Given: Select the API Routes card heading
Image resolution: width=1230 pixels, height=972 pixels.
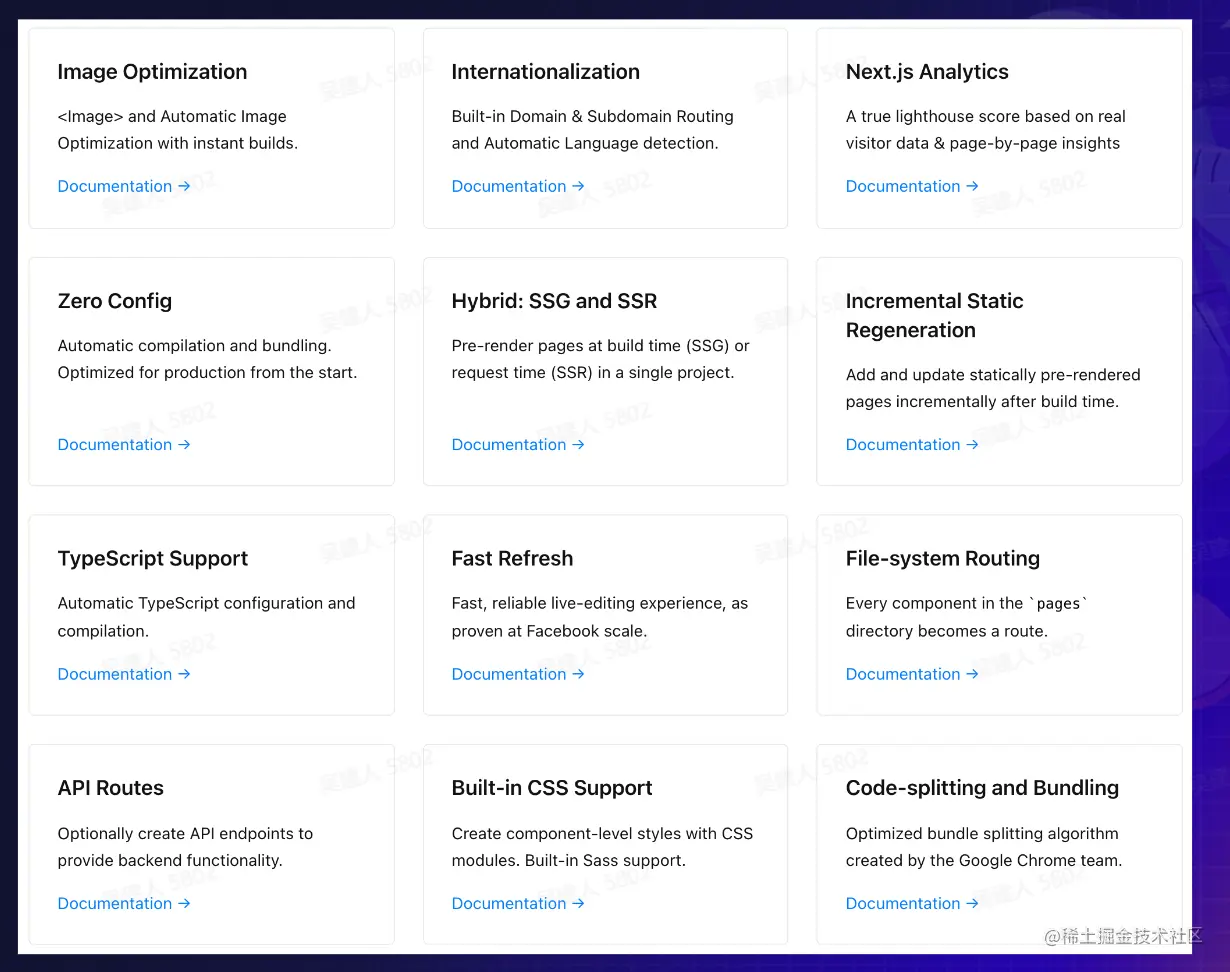Looking at the screenshot, I should (111, 788).
